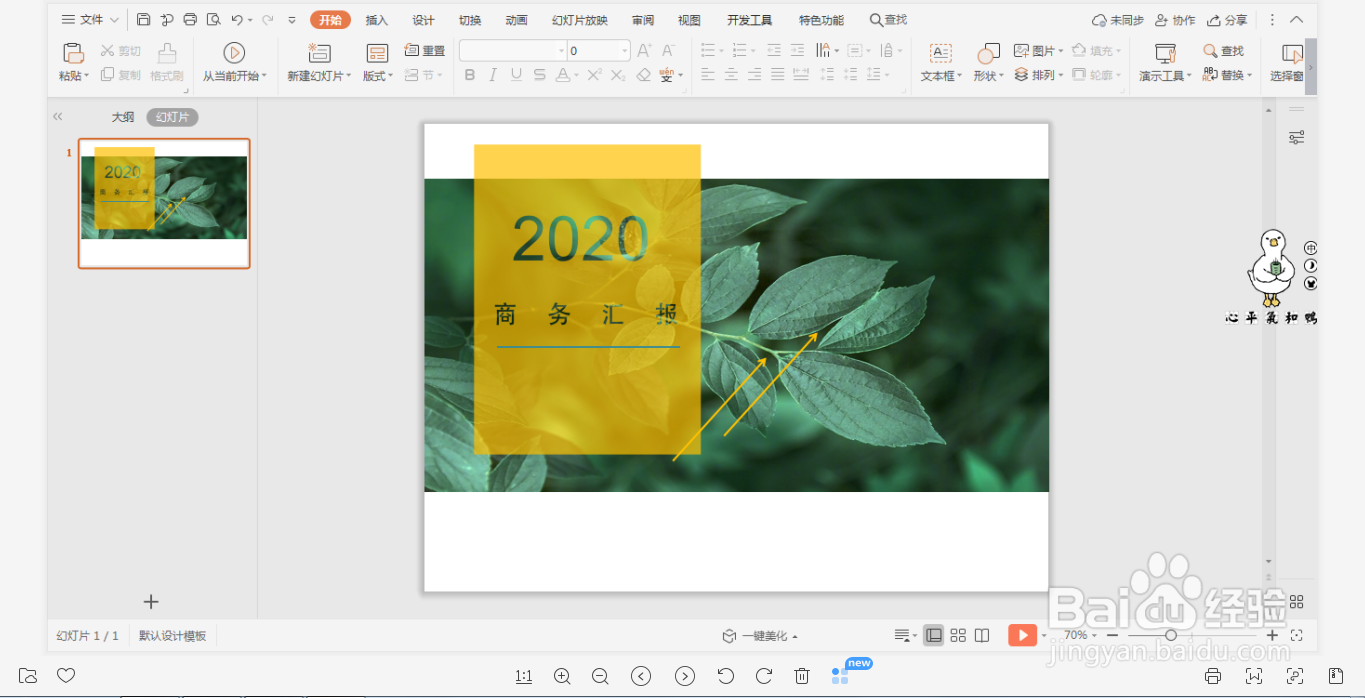
Task: Switch to the 切换 (Transitions) tab
Action: pos(470,20)
